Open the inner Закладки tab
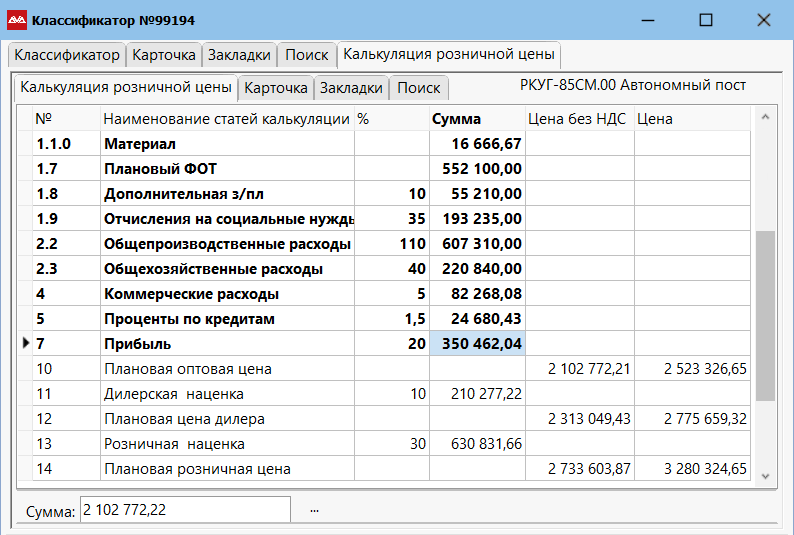The width and height of the screenshot is (794, 535). pyautogui.click(x=351, y=88)
